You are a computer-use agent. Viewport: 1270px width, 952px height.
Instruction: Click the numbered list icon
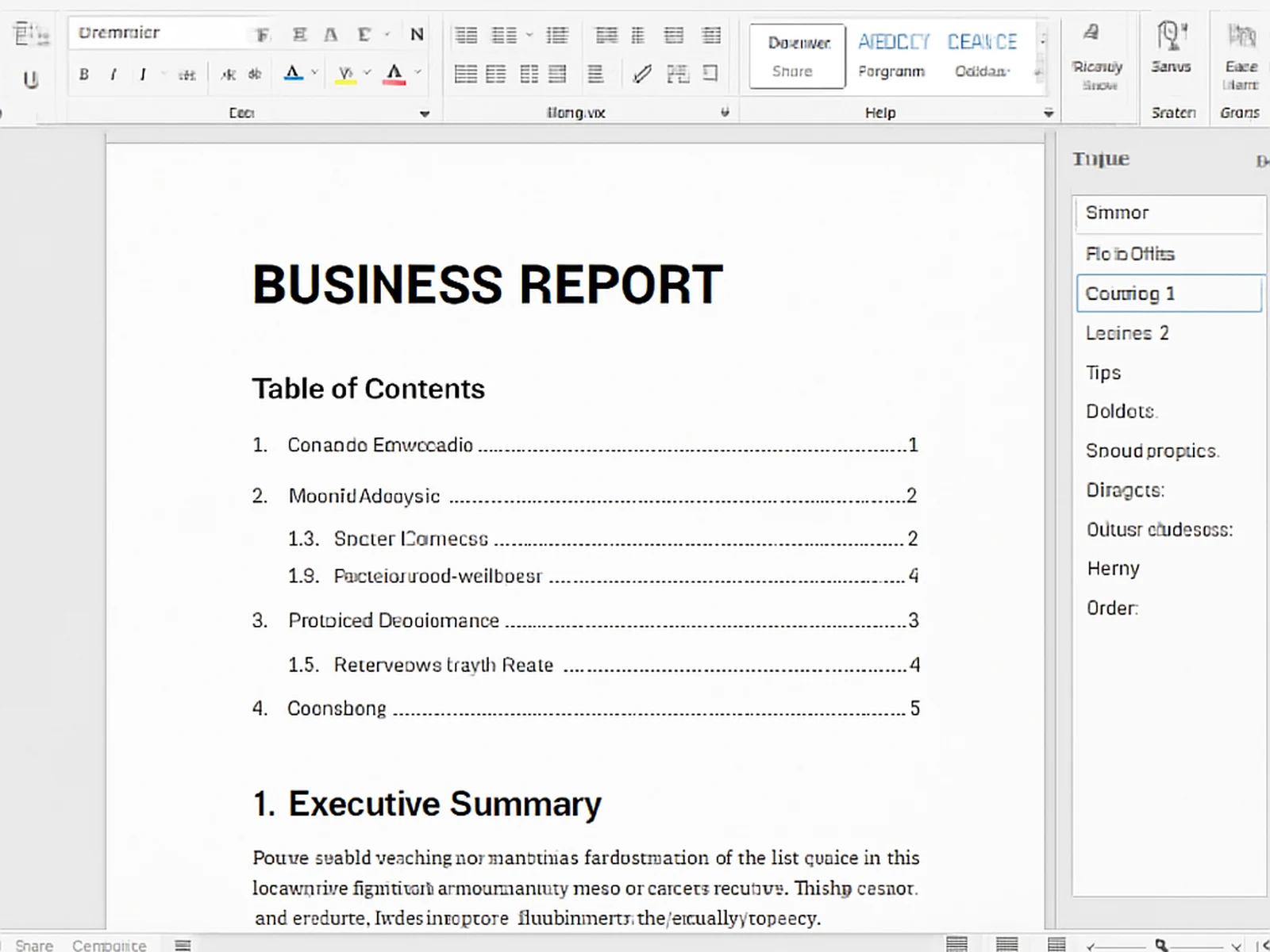click(504, 35)
